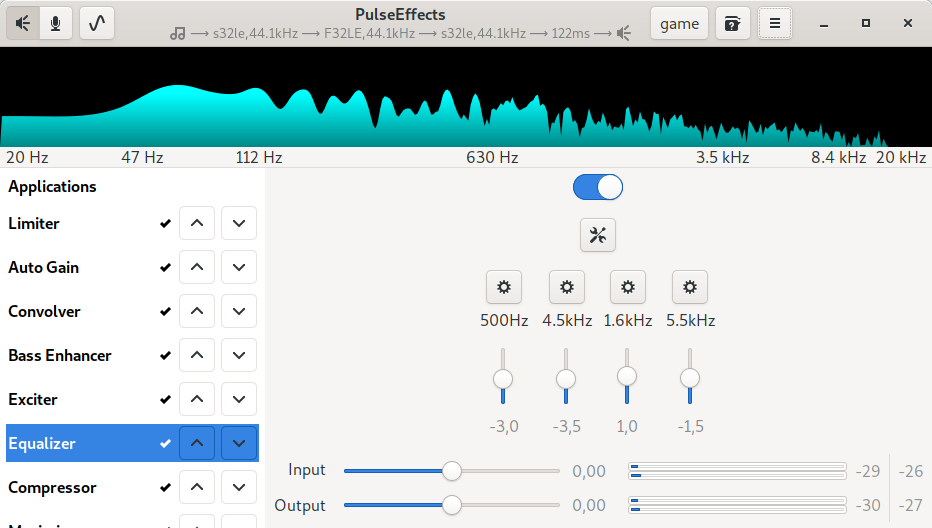
Task: Click the Exciter enabled checkmark
Action: click(x=165, y=400)
